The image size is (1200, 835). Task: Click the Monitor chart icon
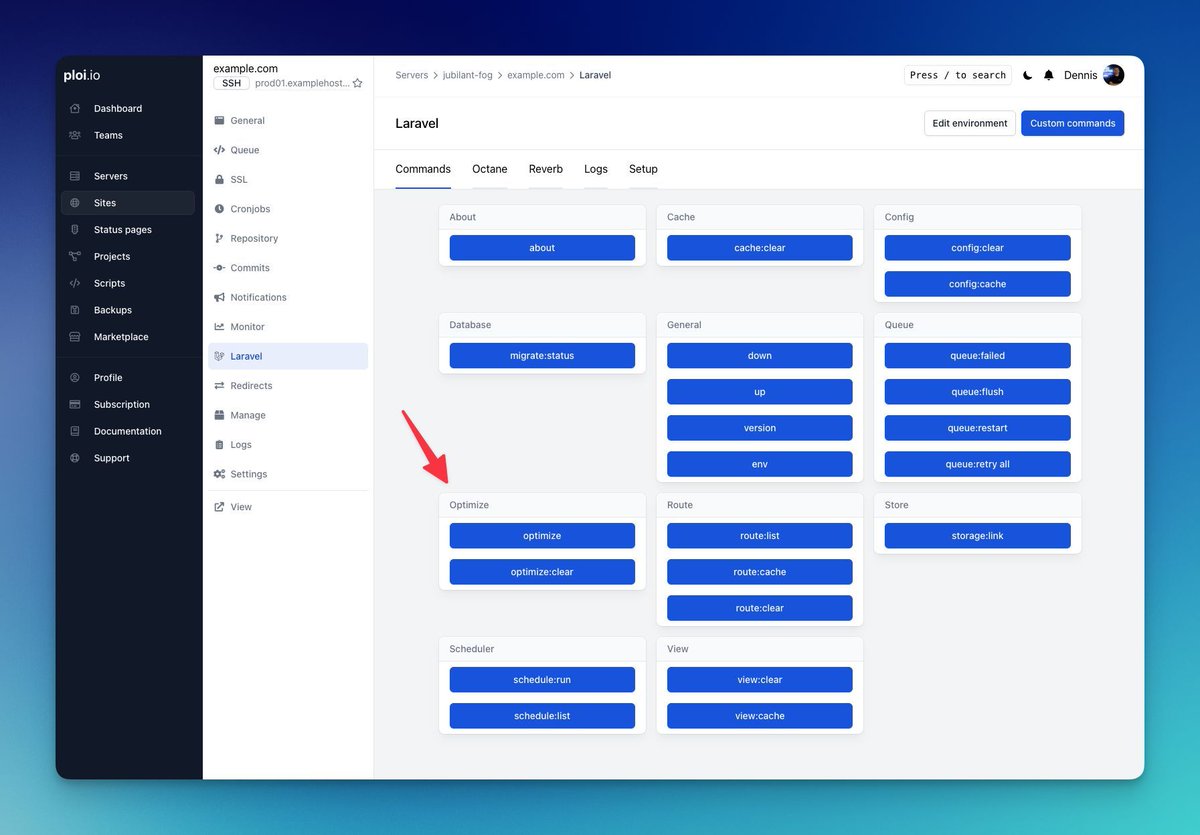pyautogui.click(x=220, y=327)
